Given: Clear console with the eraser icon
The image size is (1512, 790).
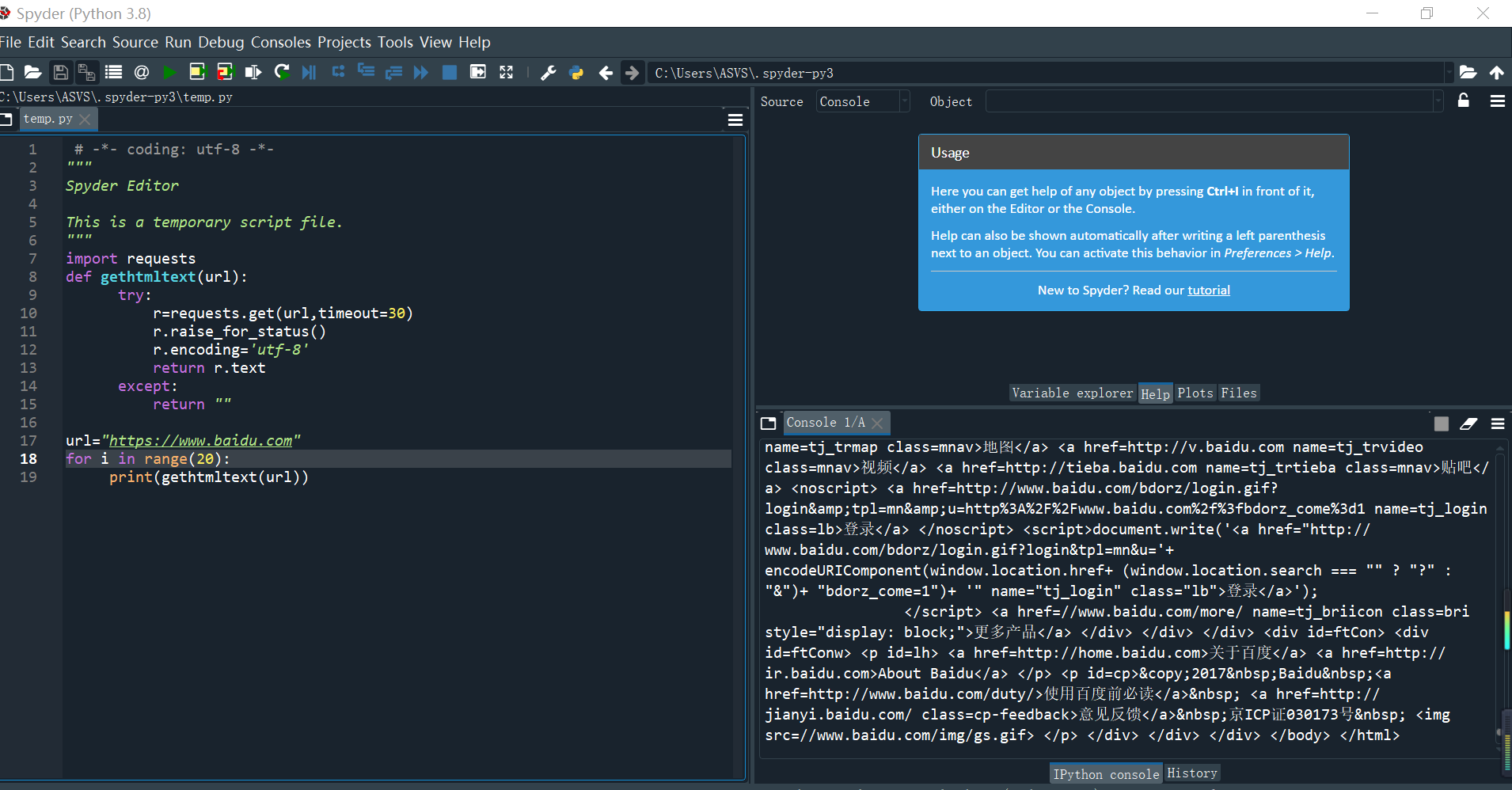Looking at the screenshot, I should [1468, 424].
